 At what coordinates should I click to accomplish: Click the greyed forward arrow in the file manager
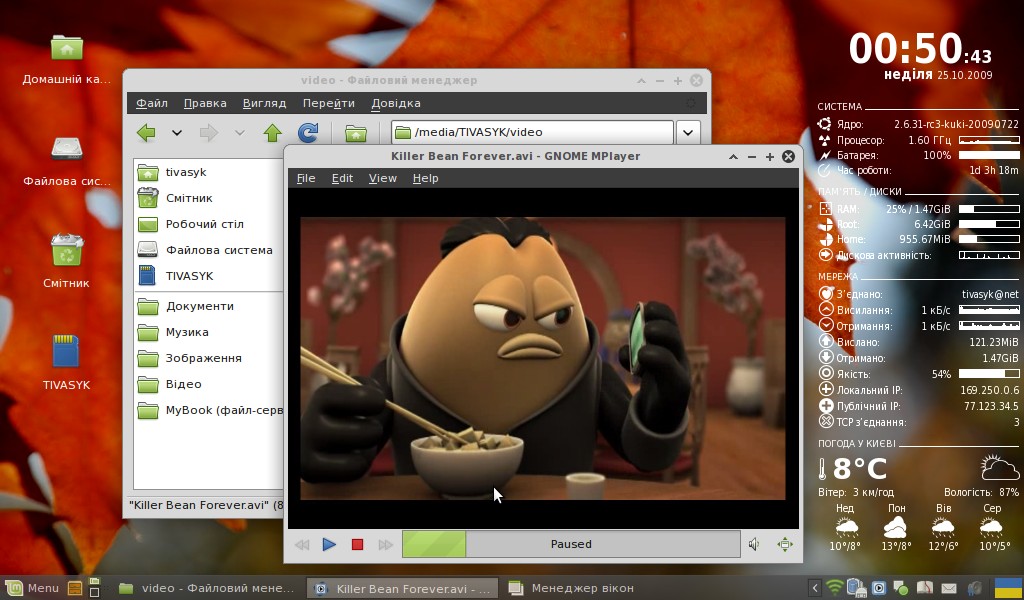(x=209, y=133)
